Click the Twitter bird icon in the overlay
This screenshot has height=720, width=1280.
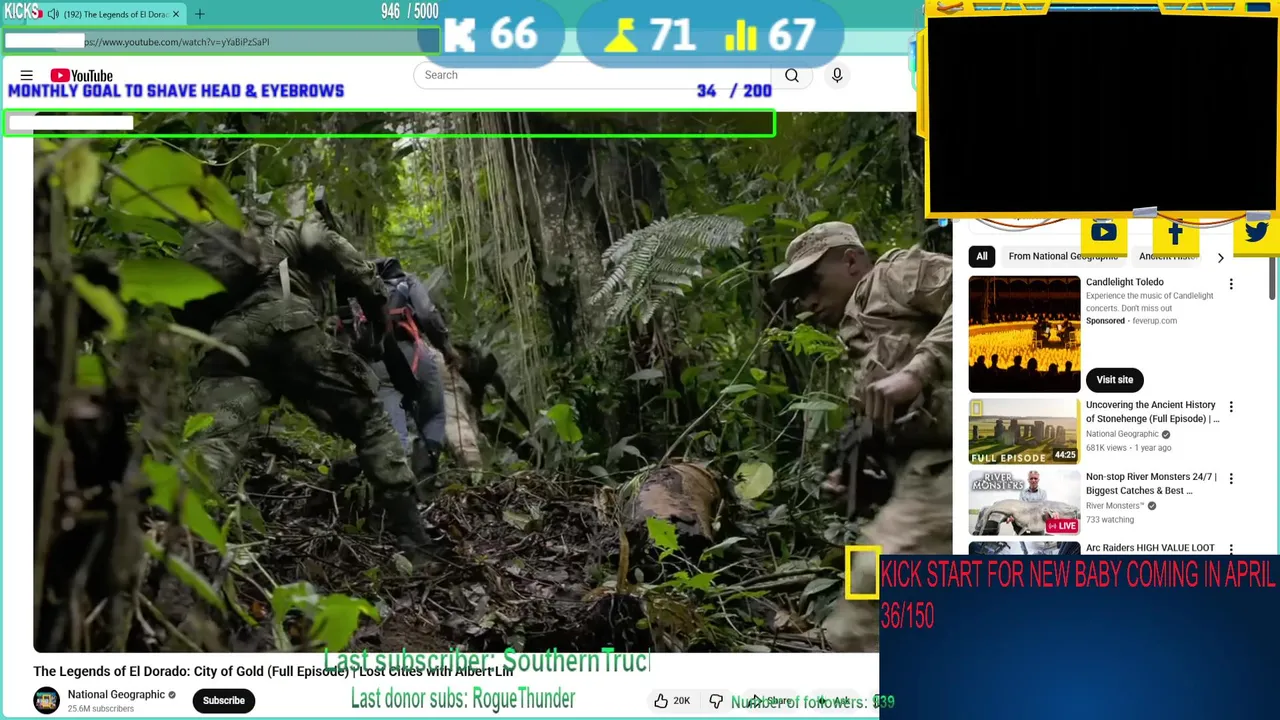[1256, 232]
